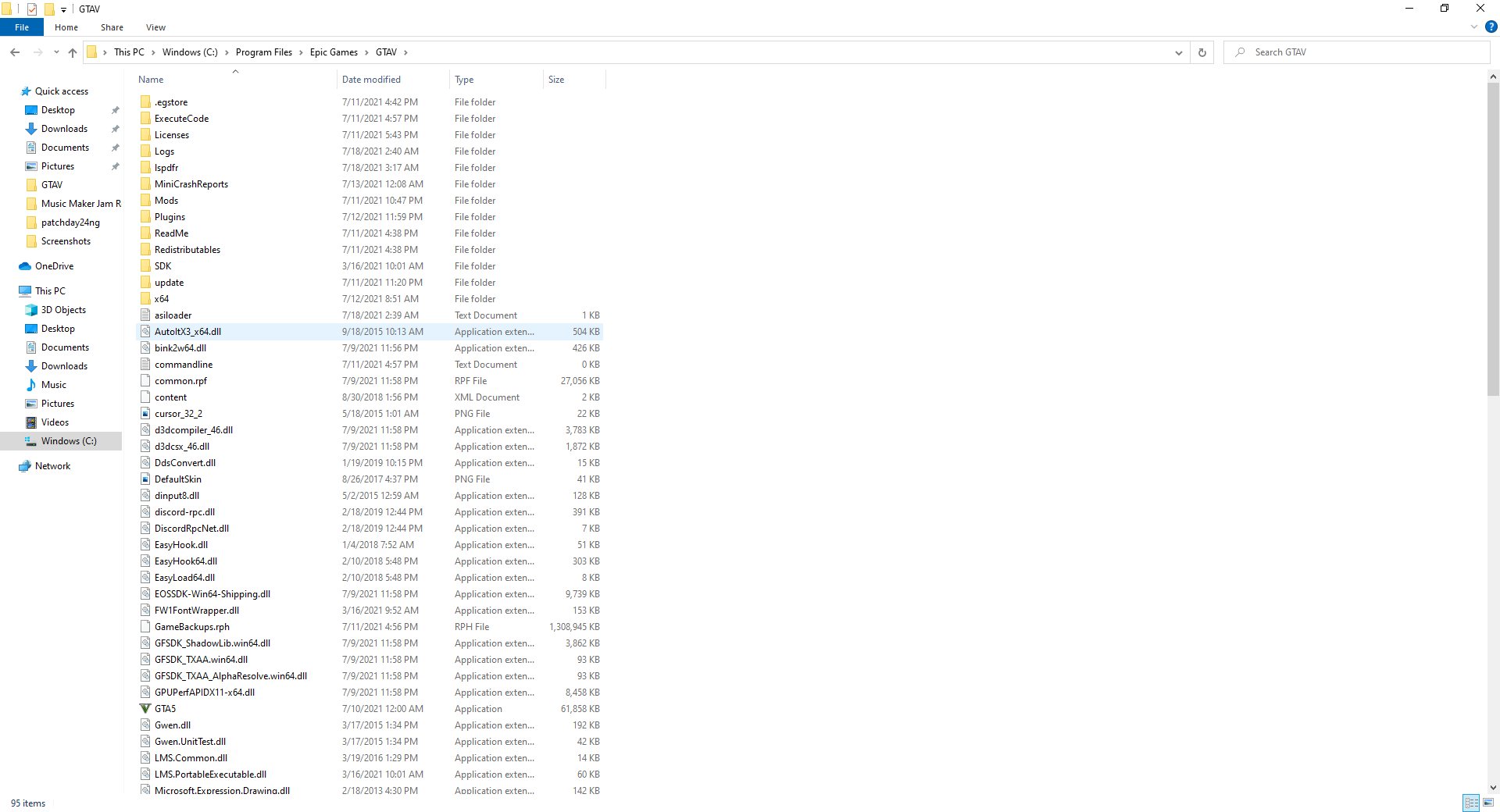Expand the recent locations dropdown arrow

(x=56, y=52)
